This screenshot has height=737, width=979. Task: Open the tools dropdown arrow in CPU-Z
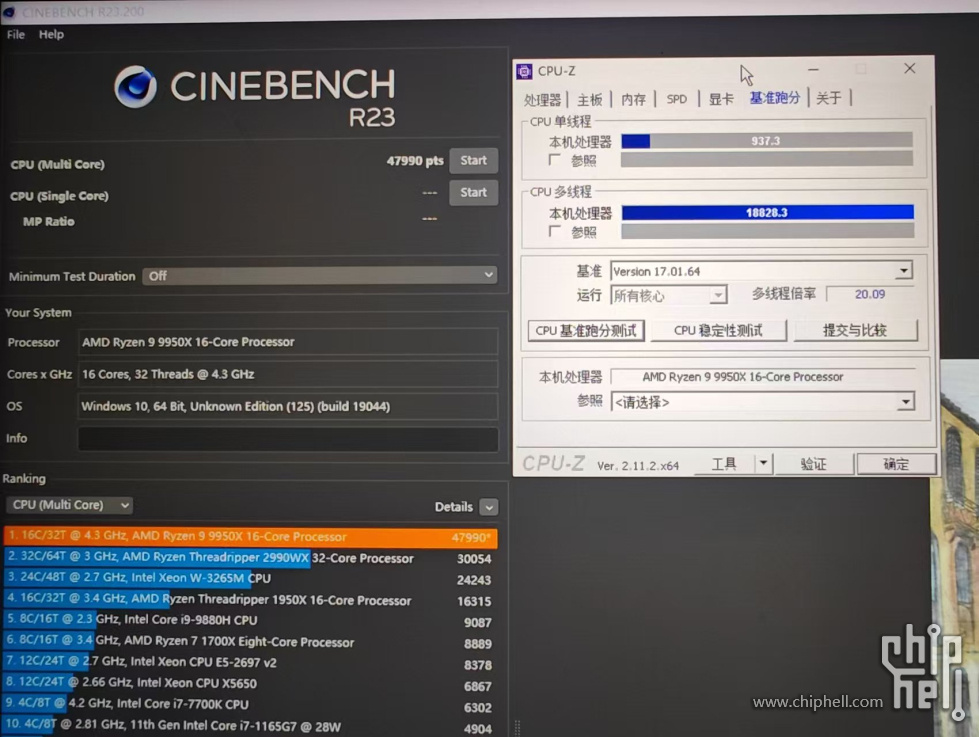tap(763, 463)
